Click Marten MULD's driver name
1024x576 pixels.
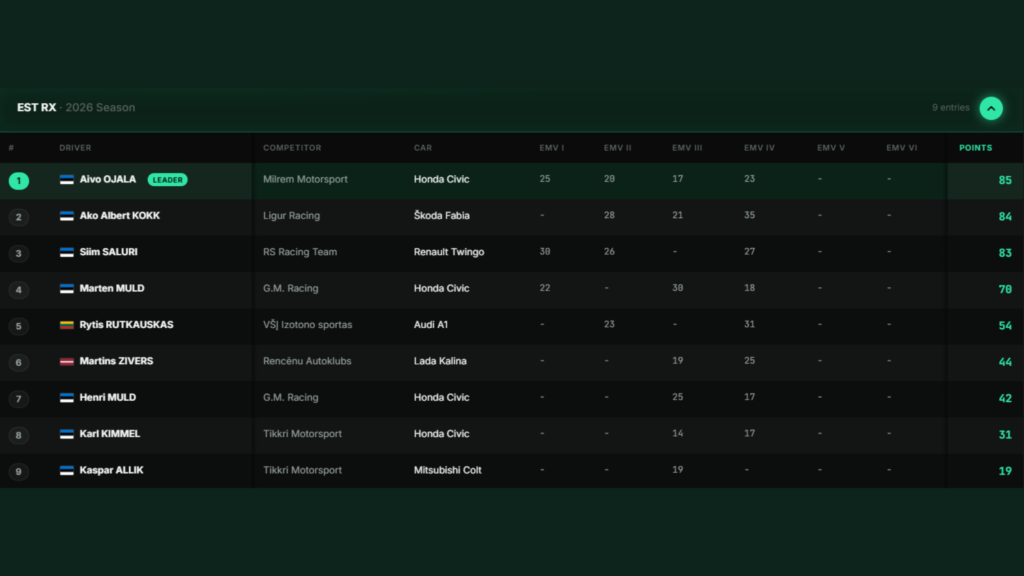point(112,288)
